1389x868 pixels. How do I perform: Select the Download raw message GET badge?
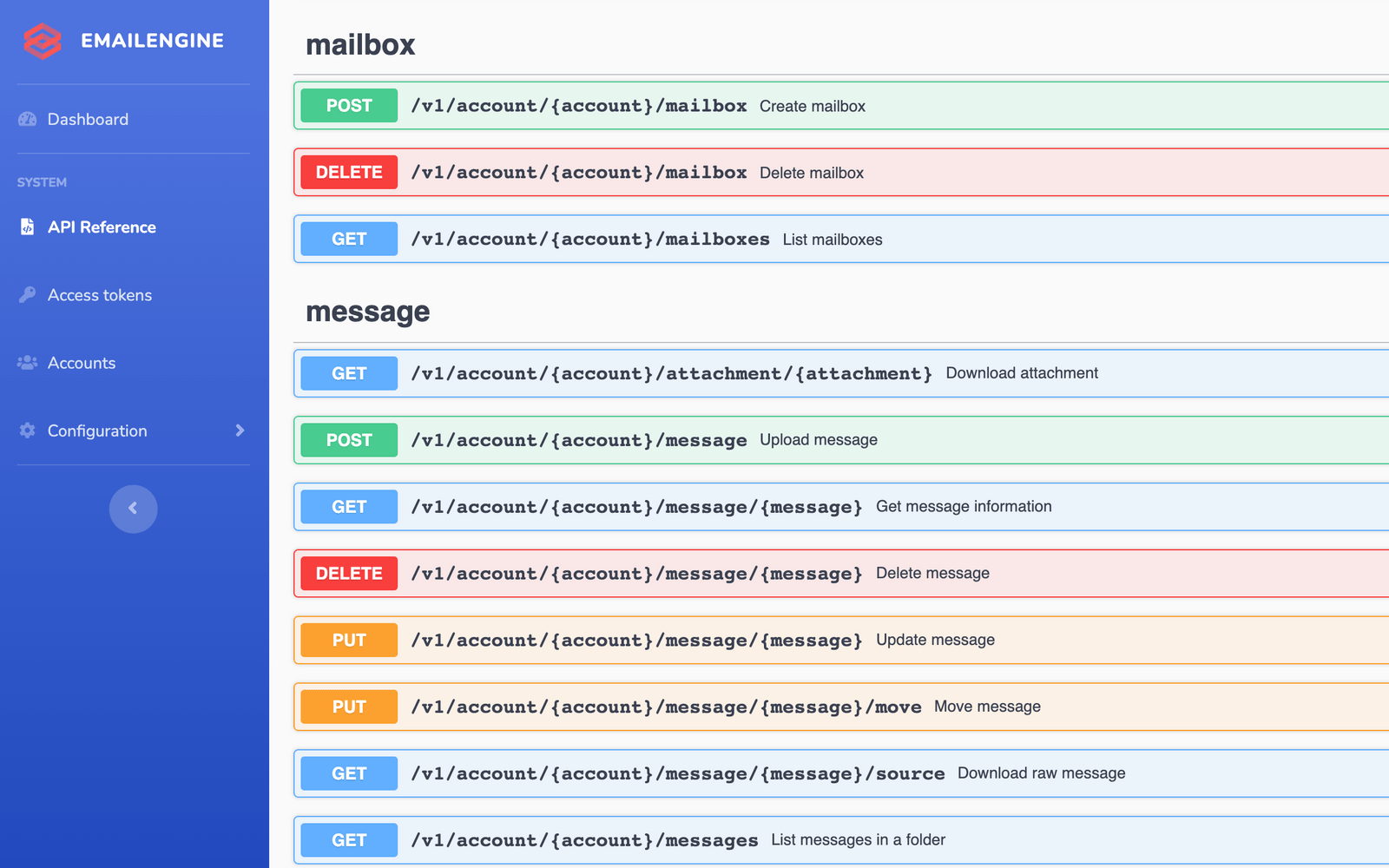click(348, 773)
